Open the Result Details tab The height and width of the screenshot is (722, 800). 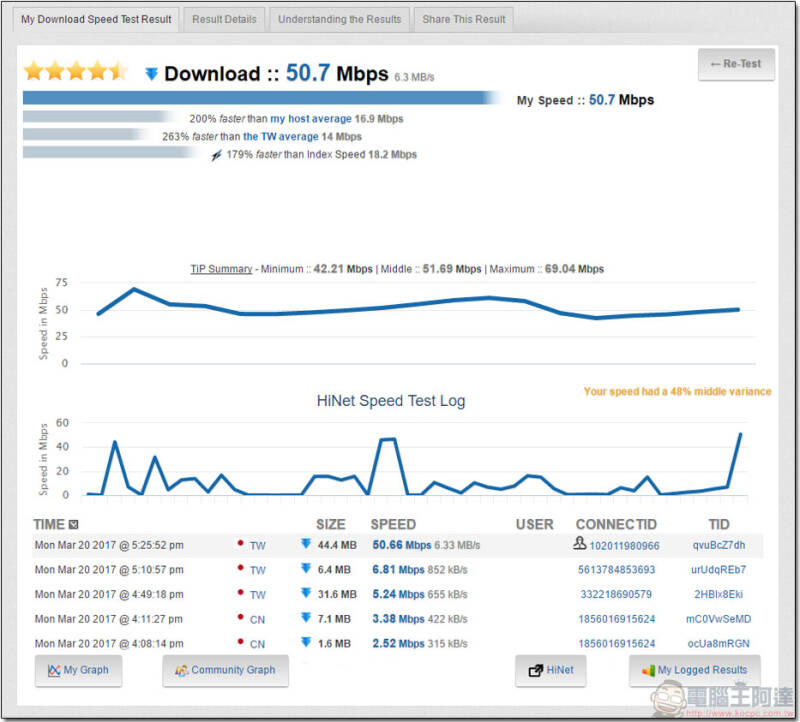tap(224, 19)
